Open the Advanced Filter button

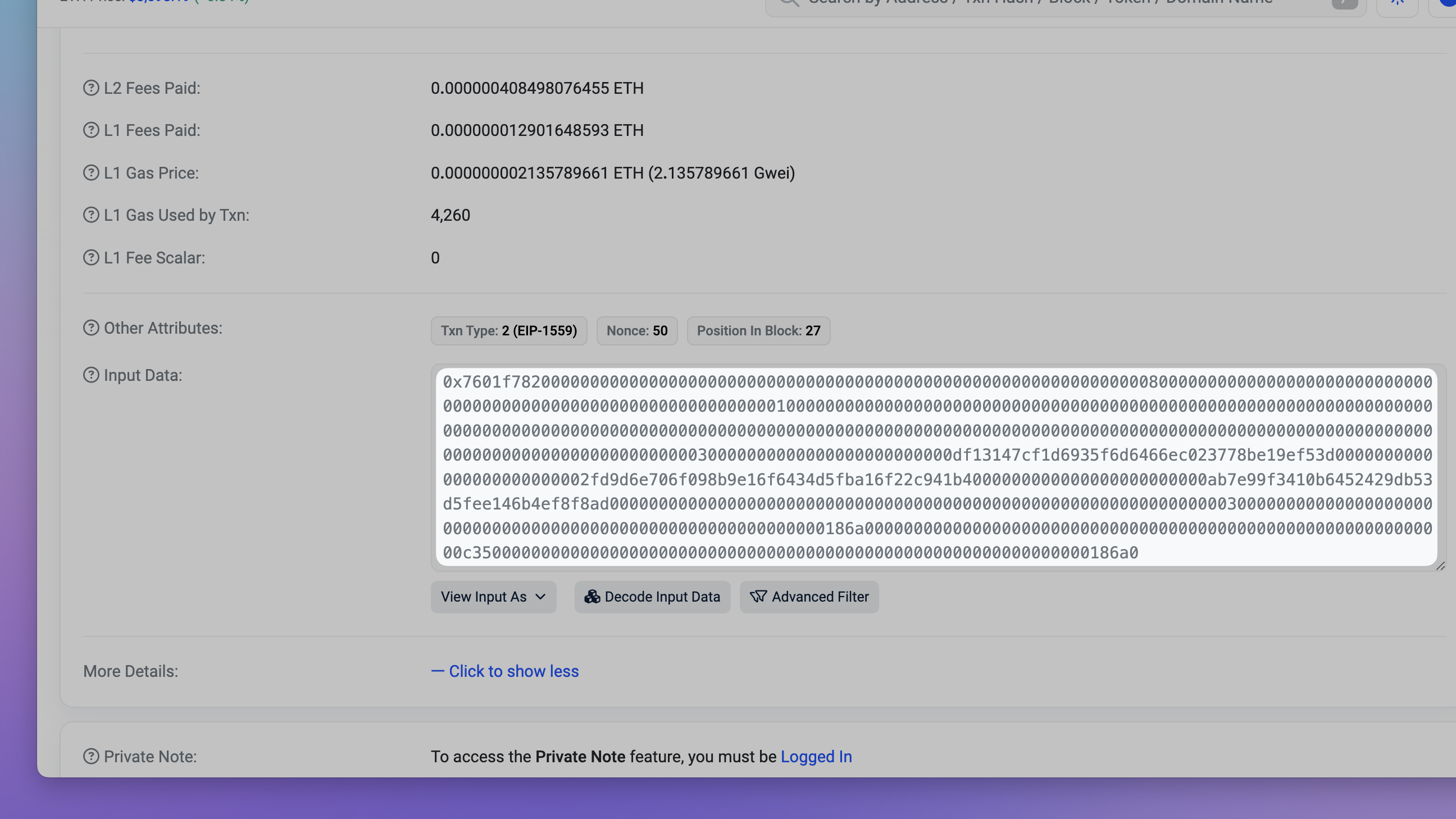(x=809, y=597)
